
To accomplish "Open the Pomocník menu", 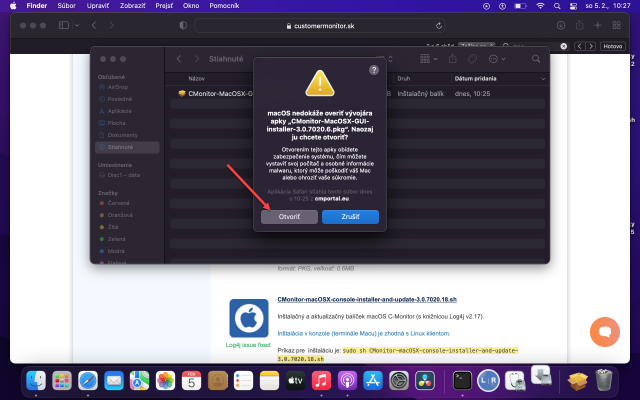I will click(224, 6).
